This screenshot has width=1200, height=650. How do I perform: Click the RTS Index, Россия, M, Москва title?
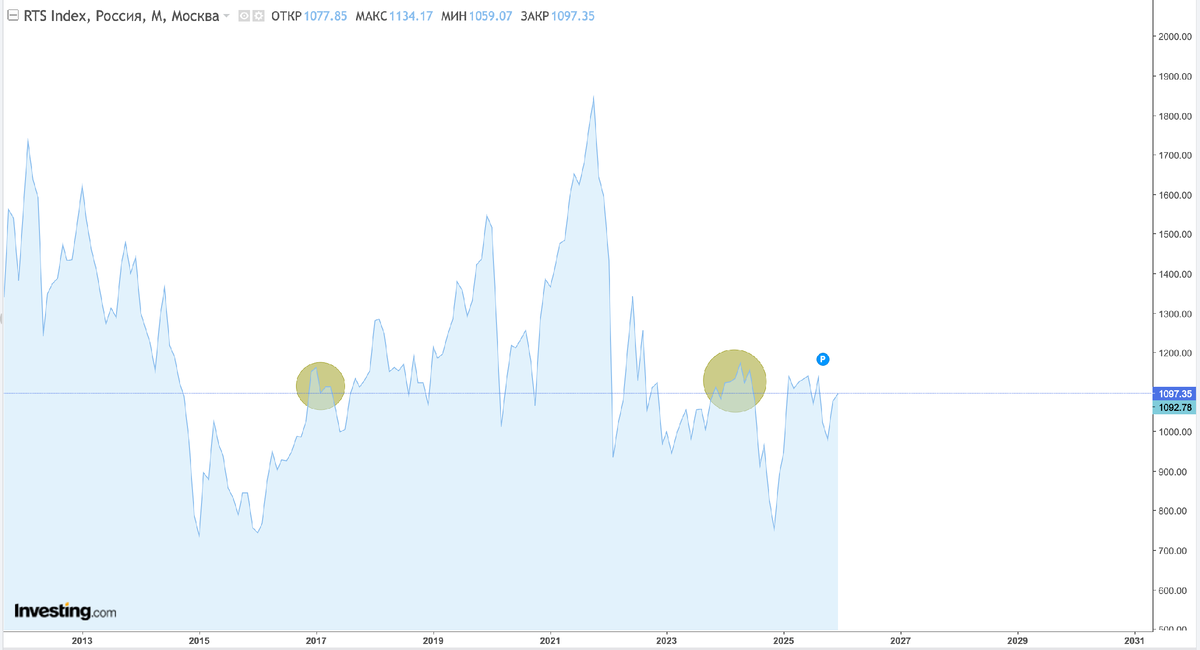pos(121,16)
